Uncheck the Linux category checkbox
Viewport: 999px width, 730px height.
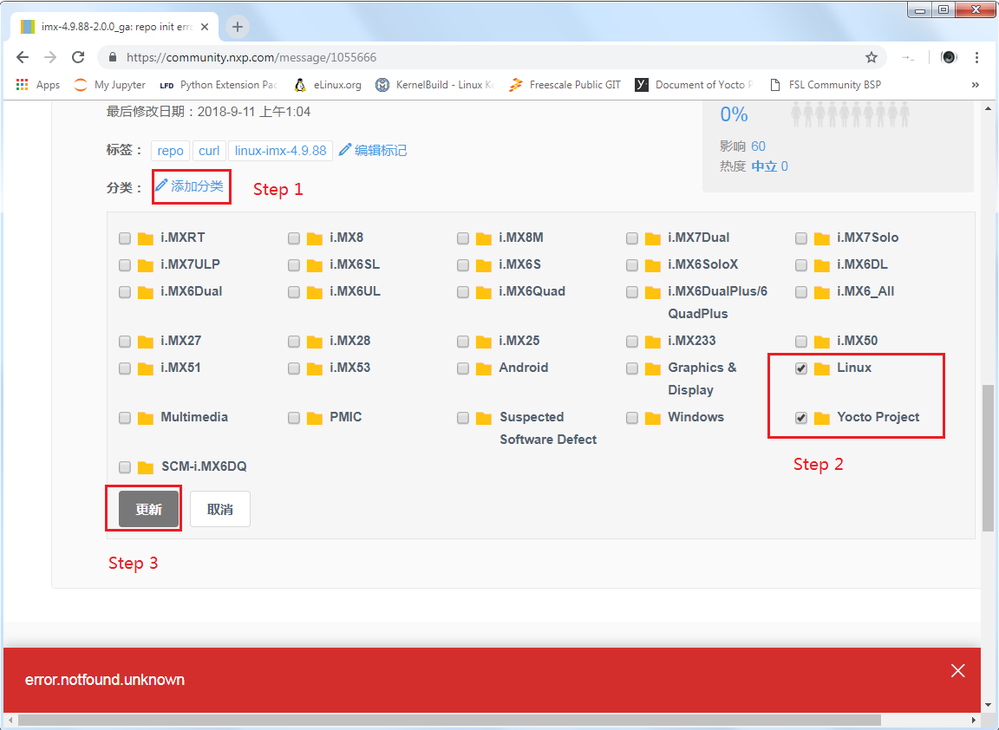(801, 368)
